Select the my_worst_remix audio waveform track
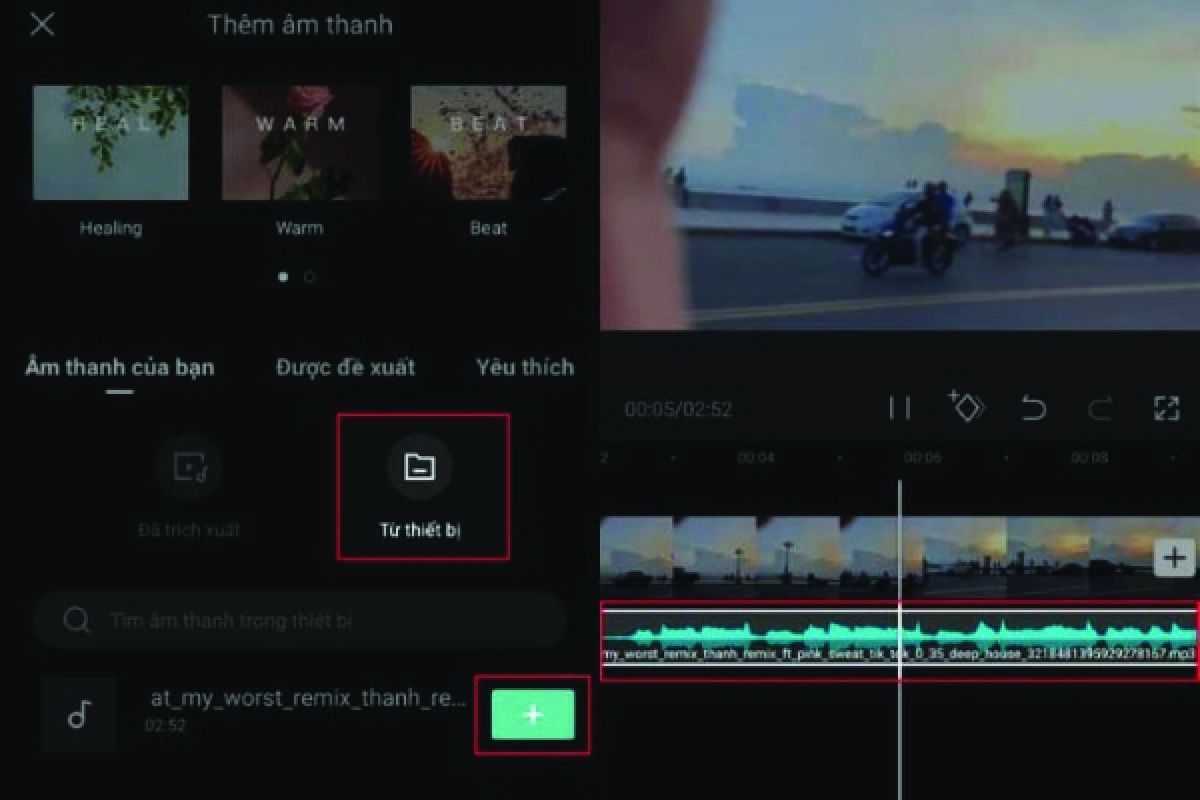Viewport: 1200px width, 800px height. 900,635
